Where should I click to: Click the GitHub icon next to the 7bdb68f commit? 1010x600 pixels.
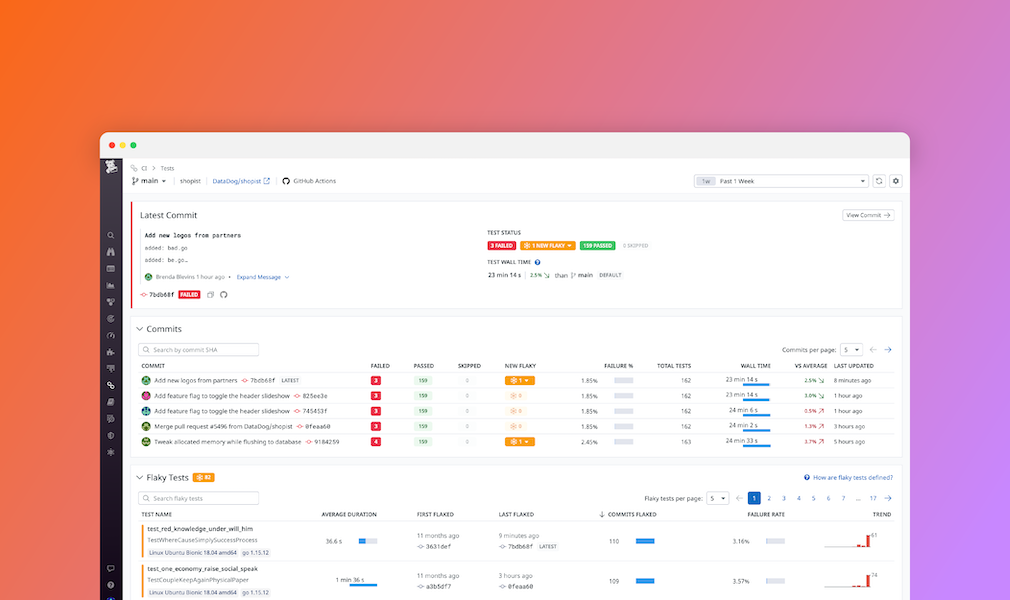pos(224,294)
